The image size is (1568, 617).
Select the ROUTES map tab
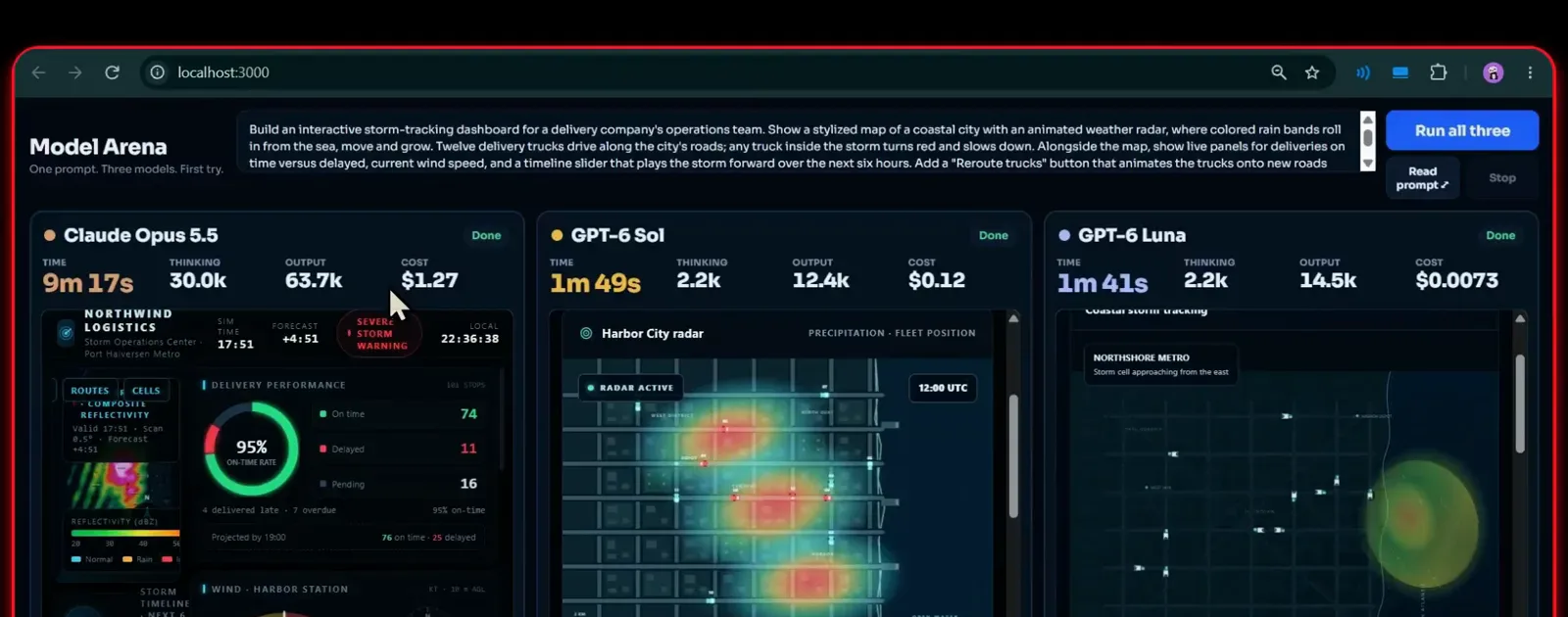89,391
